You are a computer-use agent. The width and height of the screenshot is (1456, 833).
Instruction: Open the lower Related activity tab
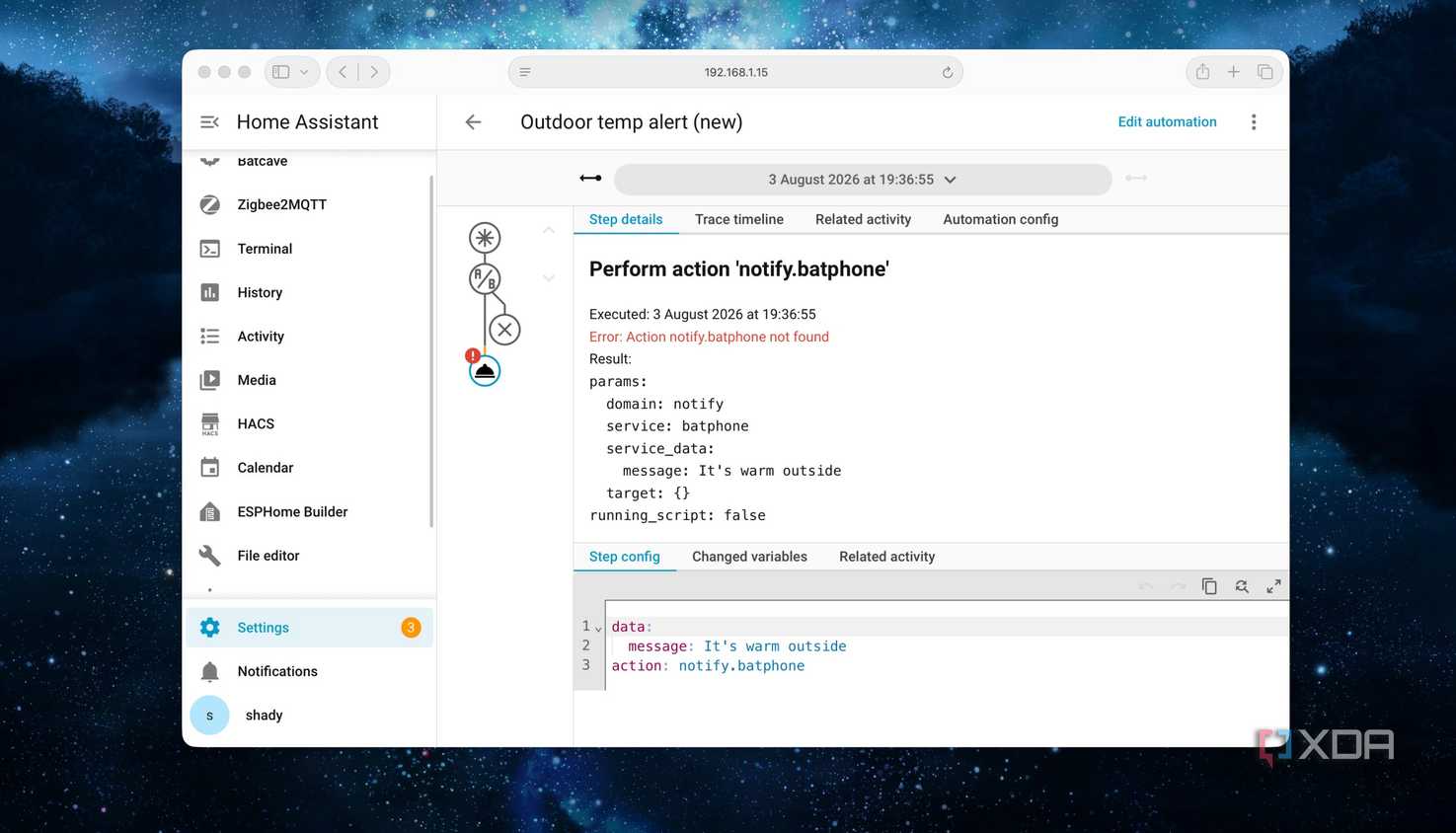pyautogui.click(x=887, y=557)
